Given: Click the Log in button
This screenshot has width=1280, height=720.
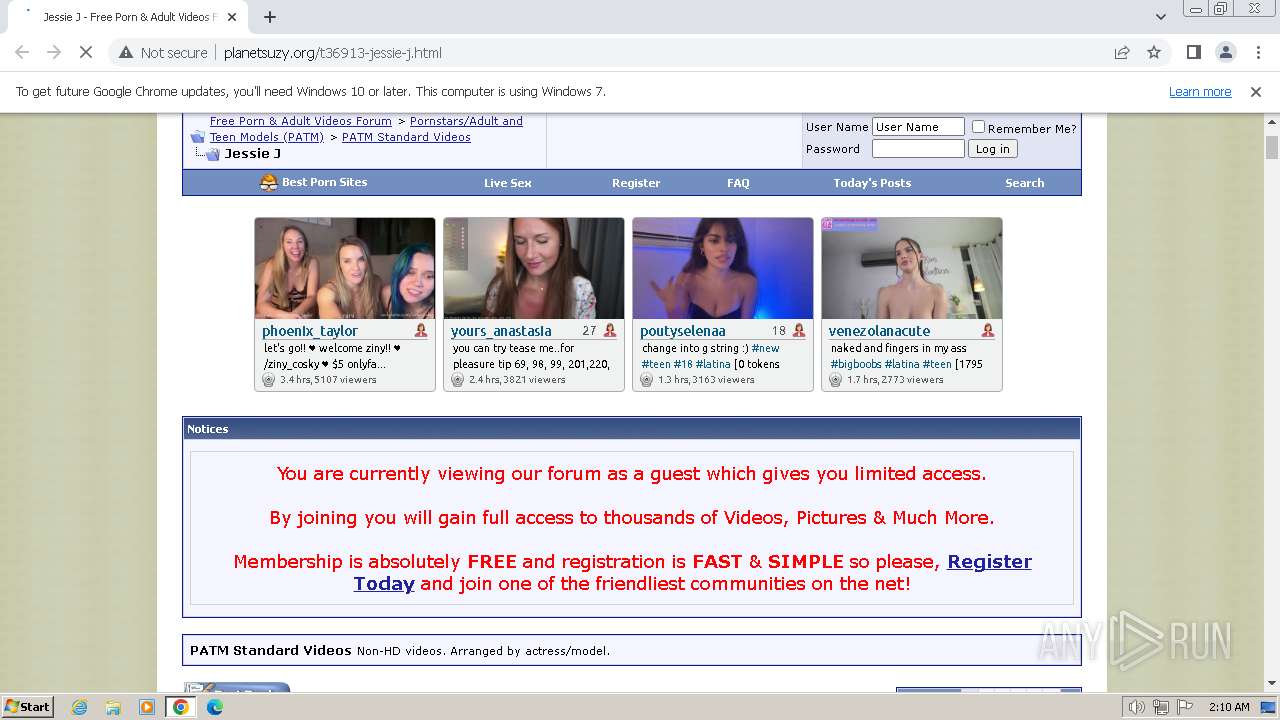Looking at the screenshot, I should click(993, 149).
